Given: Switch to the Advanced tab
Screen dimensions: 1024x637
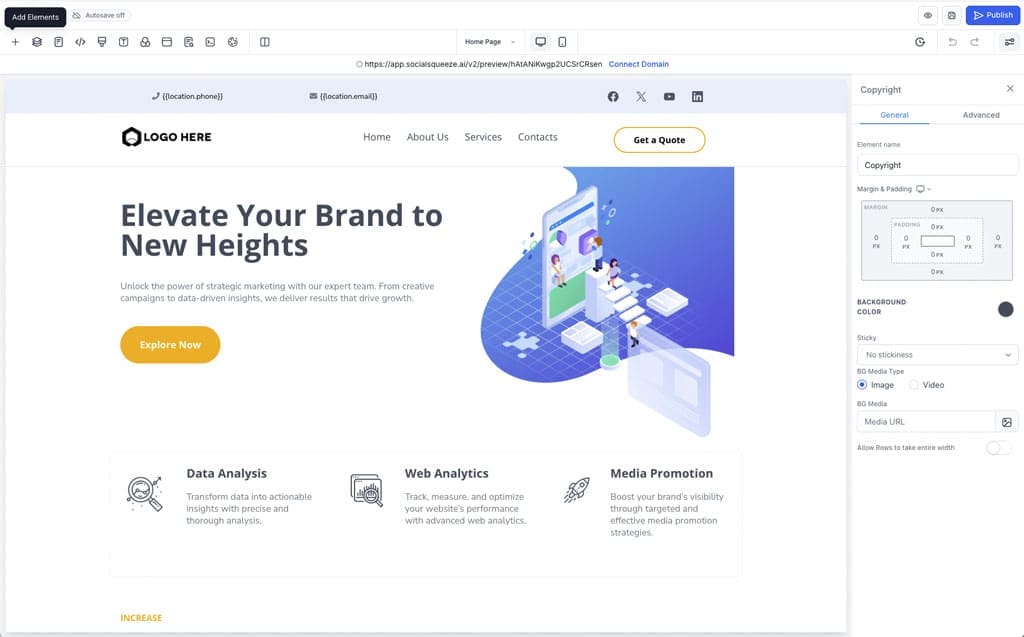Looking at the screenshot, I should (980, 115).
